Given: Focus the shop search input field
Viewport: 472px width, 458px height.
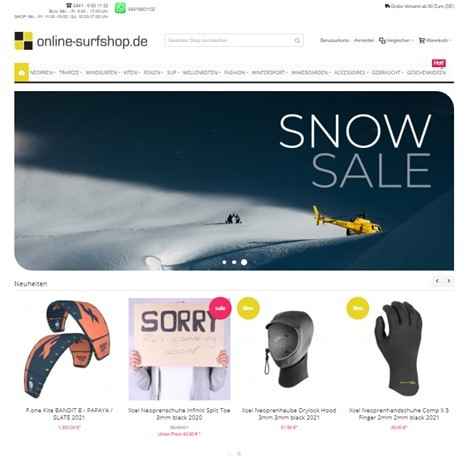Looking at the screenshot, I should tap(229, 40).
